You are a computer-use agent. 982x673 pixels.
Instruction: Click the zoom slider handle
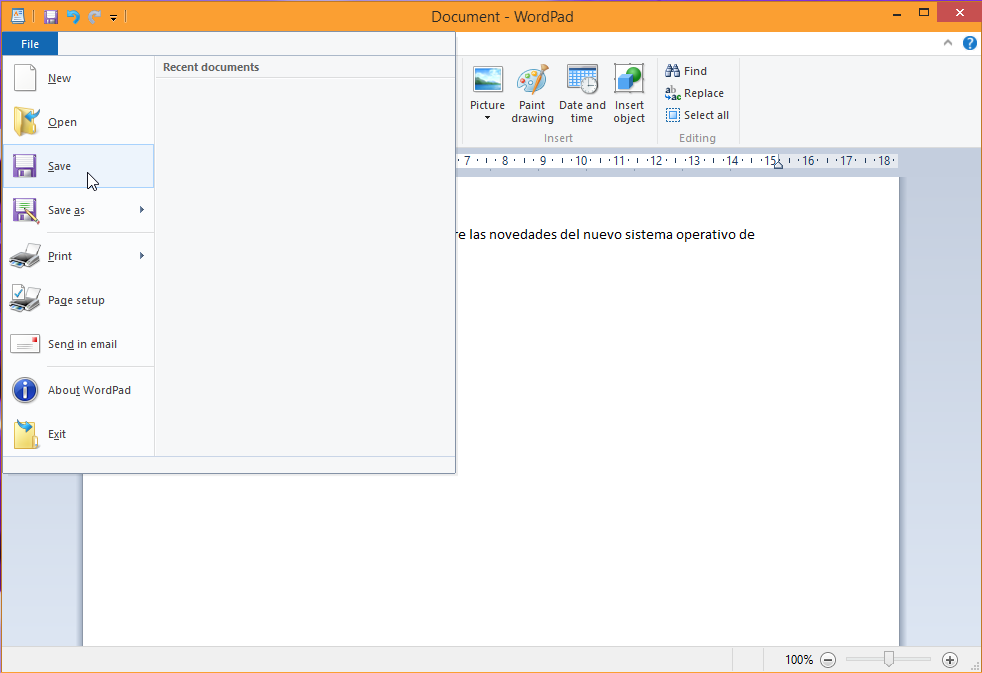click(888, 660)
